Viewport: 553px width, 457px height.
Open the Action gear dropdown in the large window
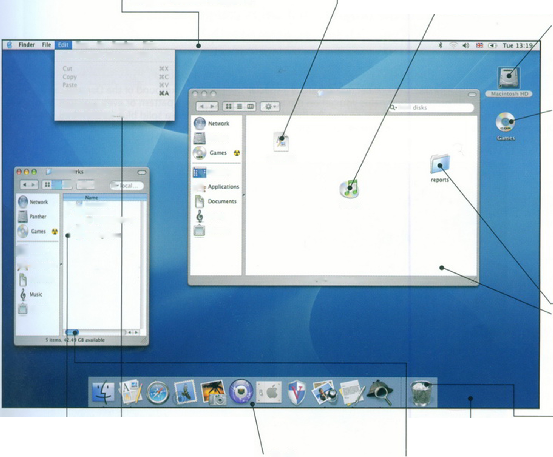click(270, 106)
